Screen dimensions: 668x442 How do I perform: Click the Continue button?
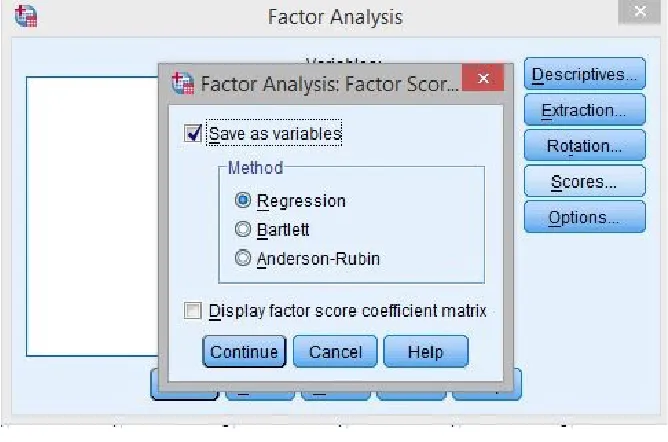click(x=244, y=351)
